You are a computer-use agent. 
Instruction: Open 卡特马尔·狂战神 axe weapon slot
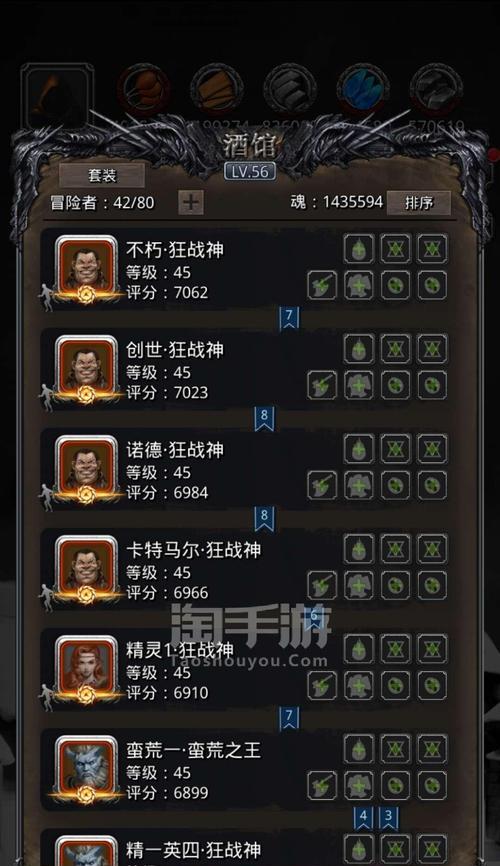coord(322,585)
